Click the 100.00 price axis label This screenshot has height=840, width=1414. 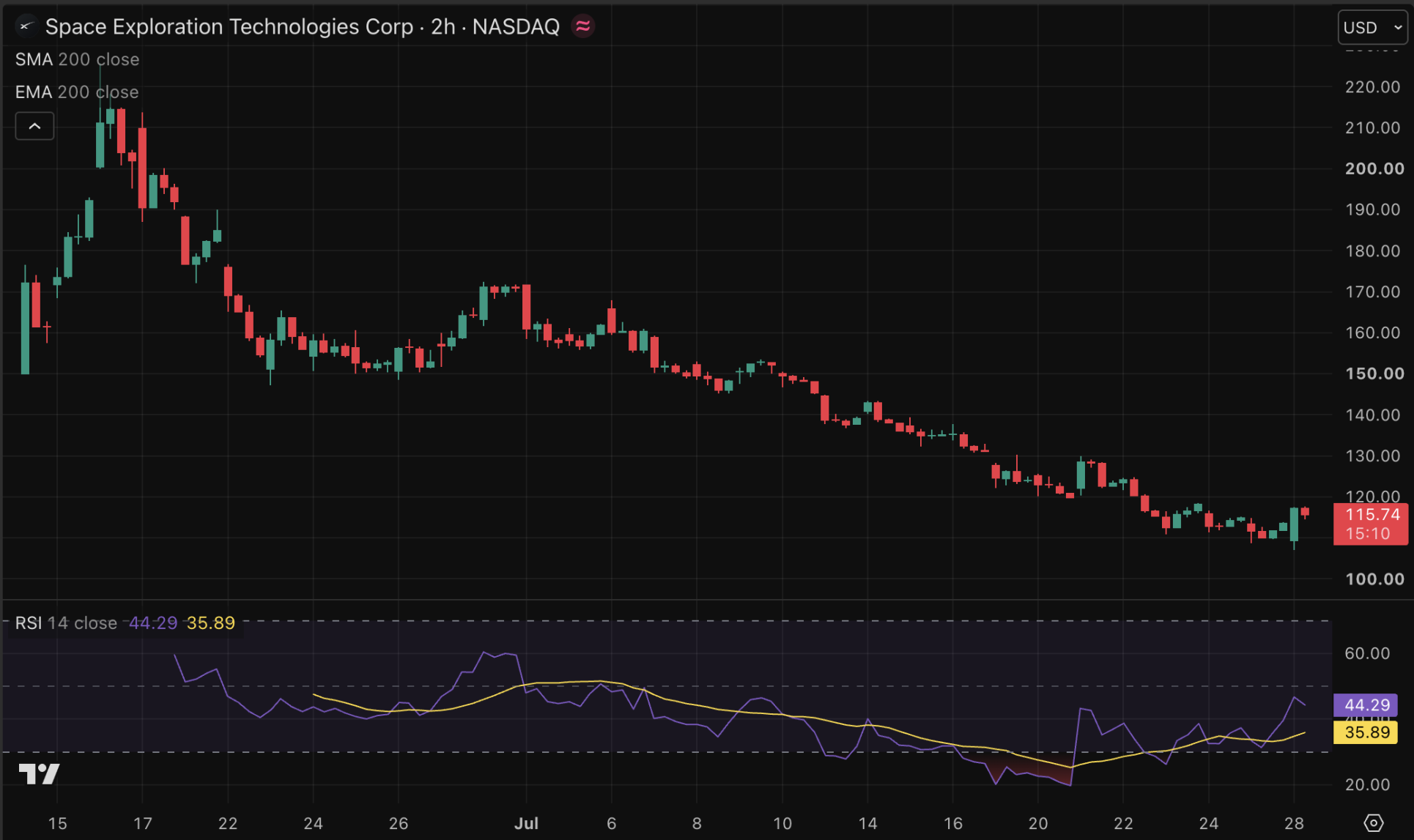coord(1374,579)
